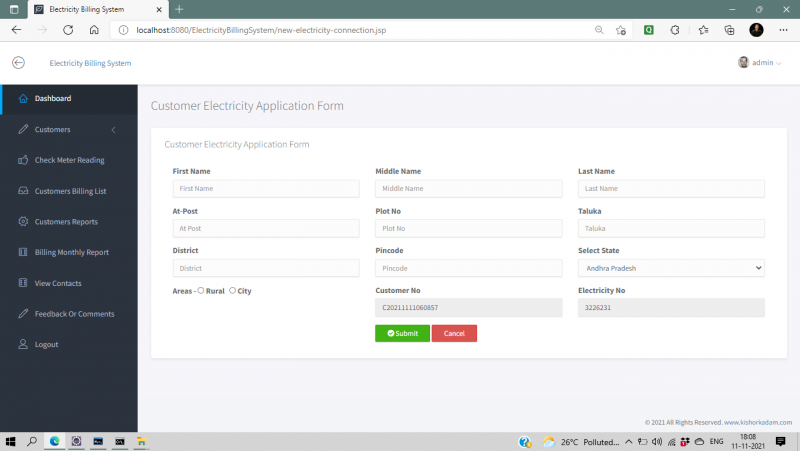The width and height of the screenshot is (800, 451).
Task: Open the Favorites list icon
Action: pyautogui.click(x=703, y=30)
